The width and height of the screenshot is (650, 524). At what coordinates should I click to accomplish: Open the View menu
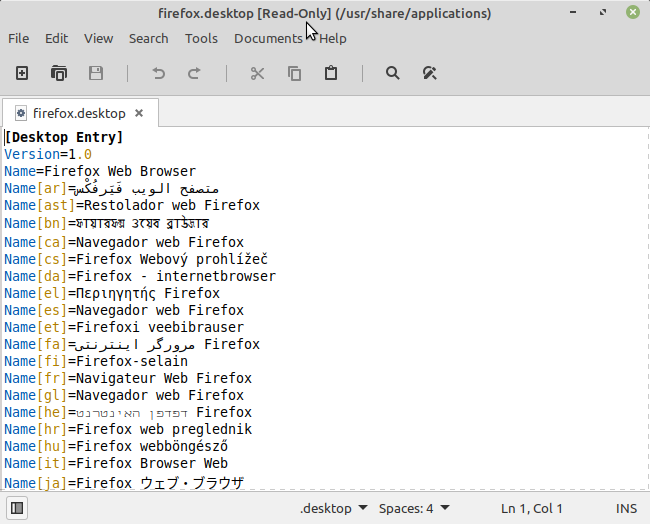pos(98,39)
